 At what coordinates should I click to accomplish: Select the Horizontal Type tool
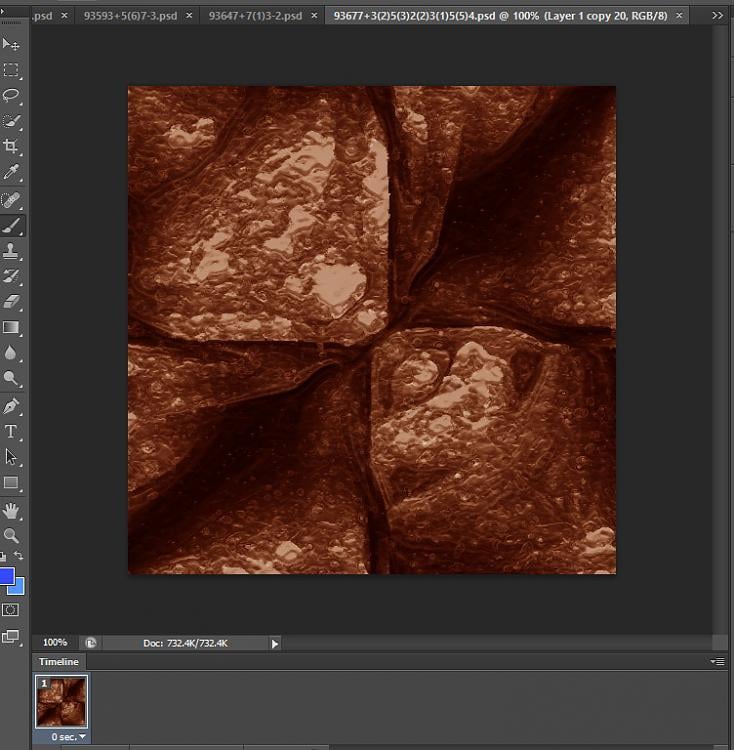[11, 431]
